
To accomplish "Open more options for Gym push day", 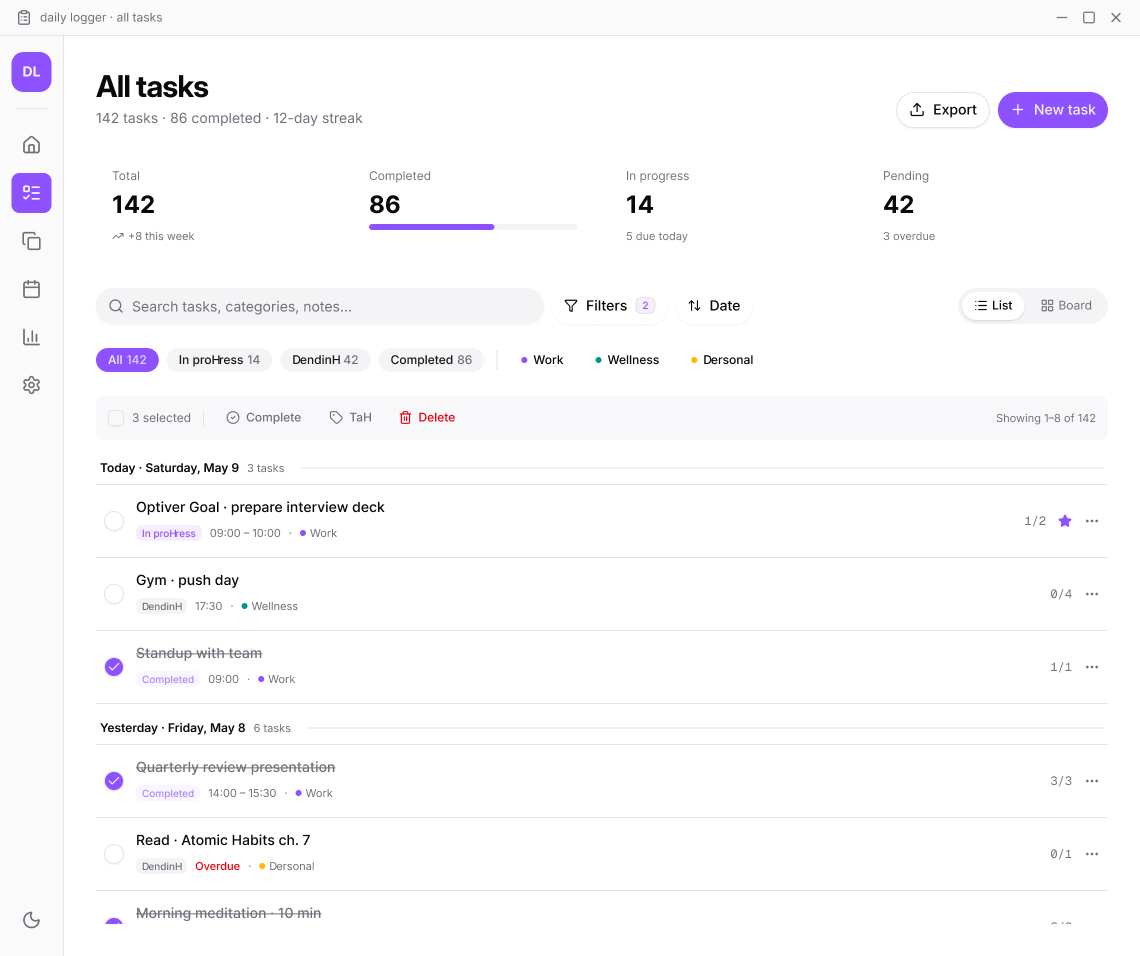I will tap(1092, 594).
